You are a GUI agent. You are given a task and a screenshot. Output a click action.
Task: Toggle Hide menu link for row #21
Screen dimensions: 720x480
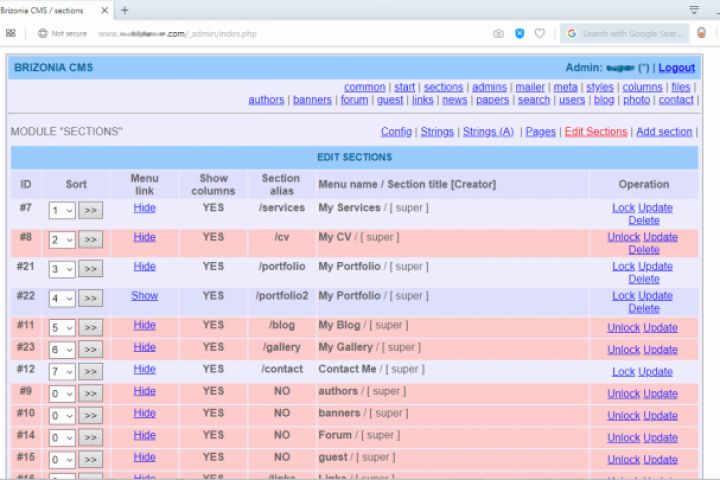144,266
